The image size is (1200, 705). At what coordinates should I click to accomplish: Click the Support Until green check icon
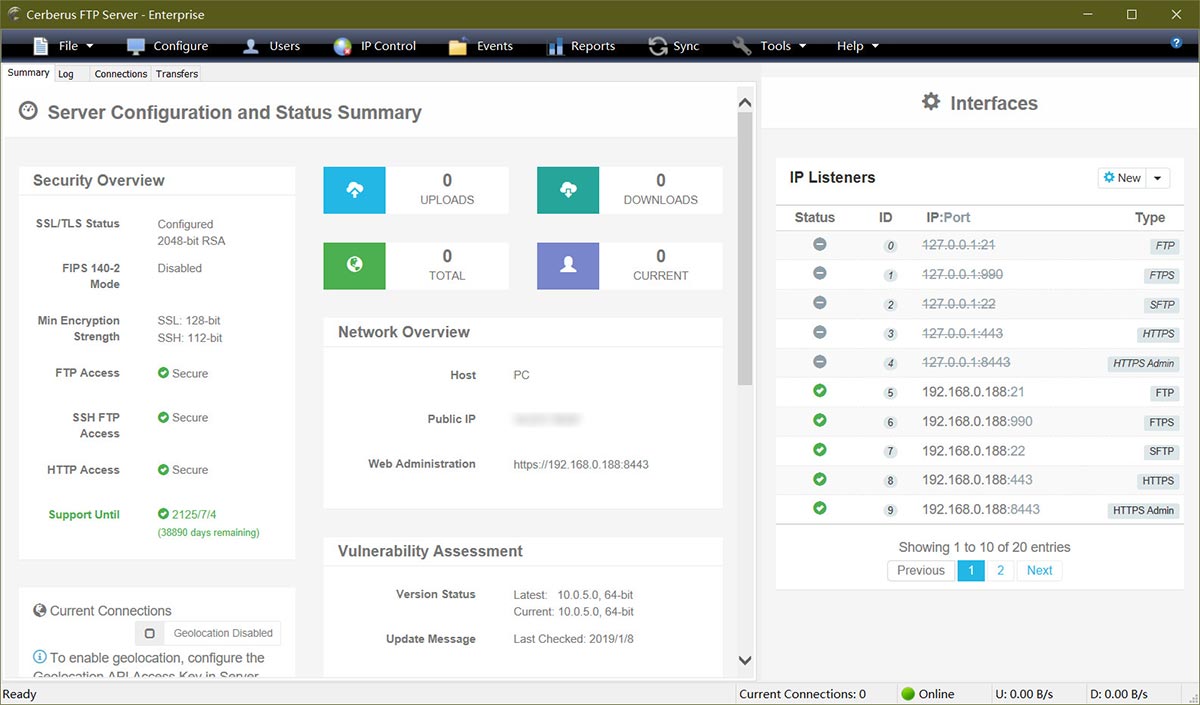point(163,514)
